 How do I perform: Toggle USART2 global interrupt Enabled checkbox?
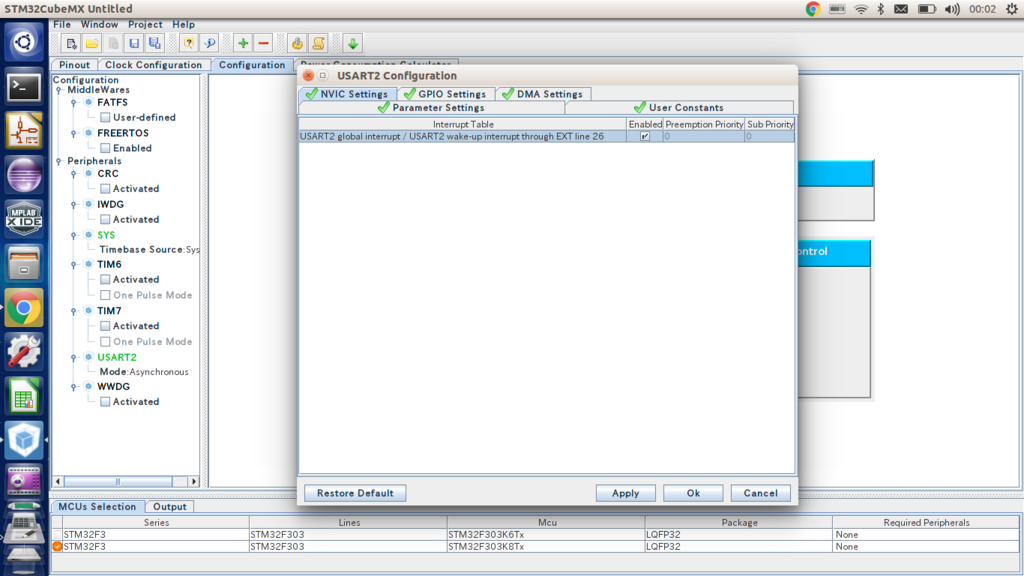coord(645,136)
